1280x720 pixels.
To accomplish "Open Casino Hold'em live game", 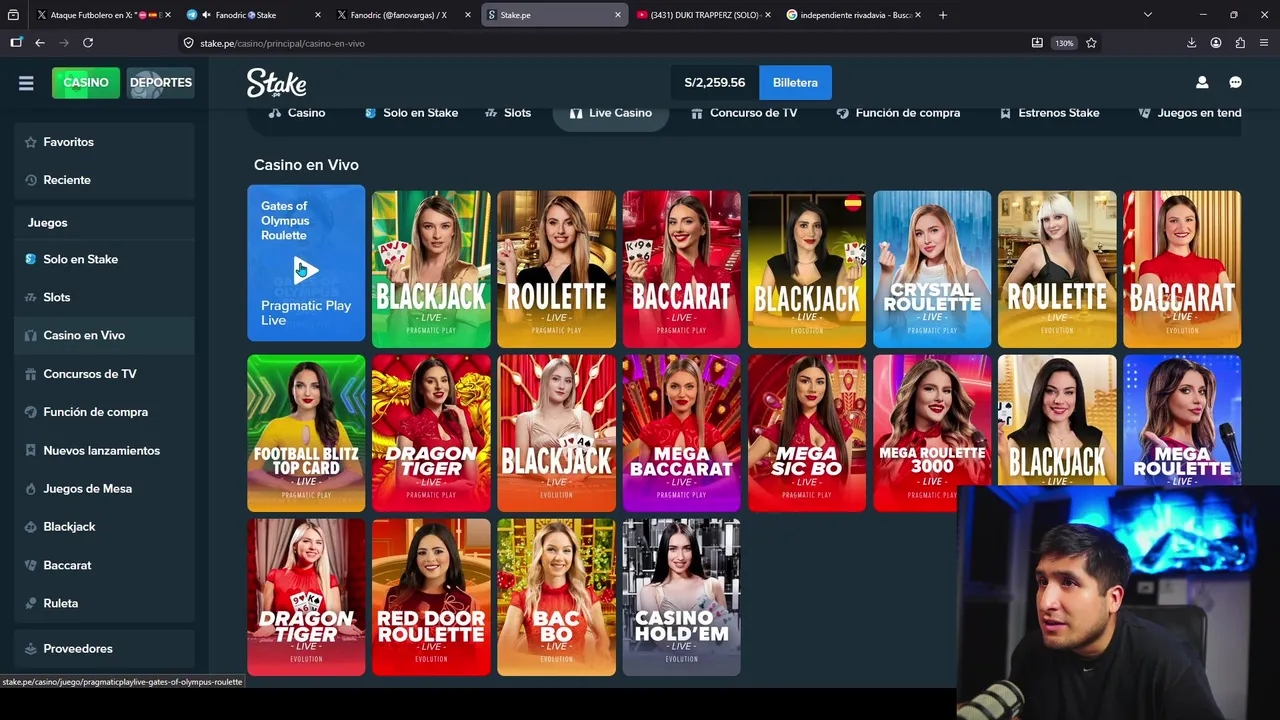I will click(681, 597).
